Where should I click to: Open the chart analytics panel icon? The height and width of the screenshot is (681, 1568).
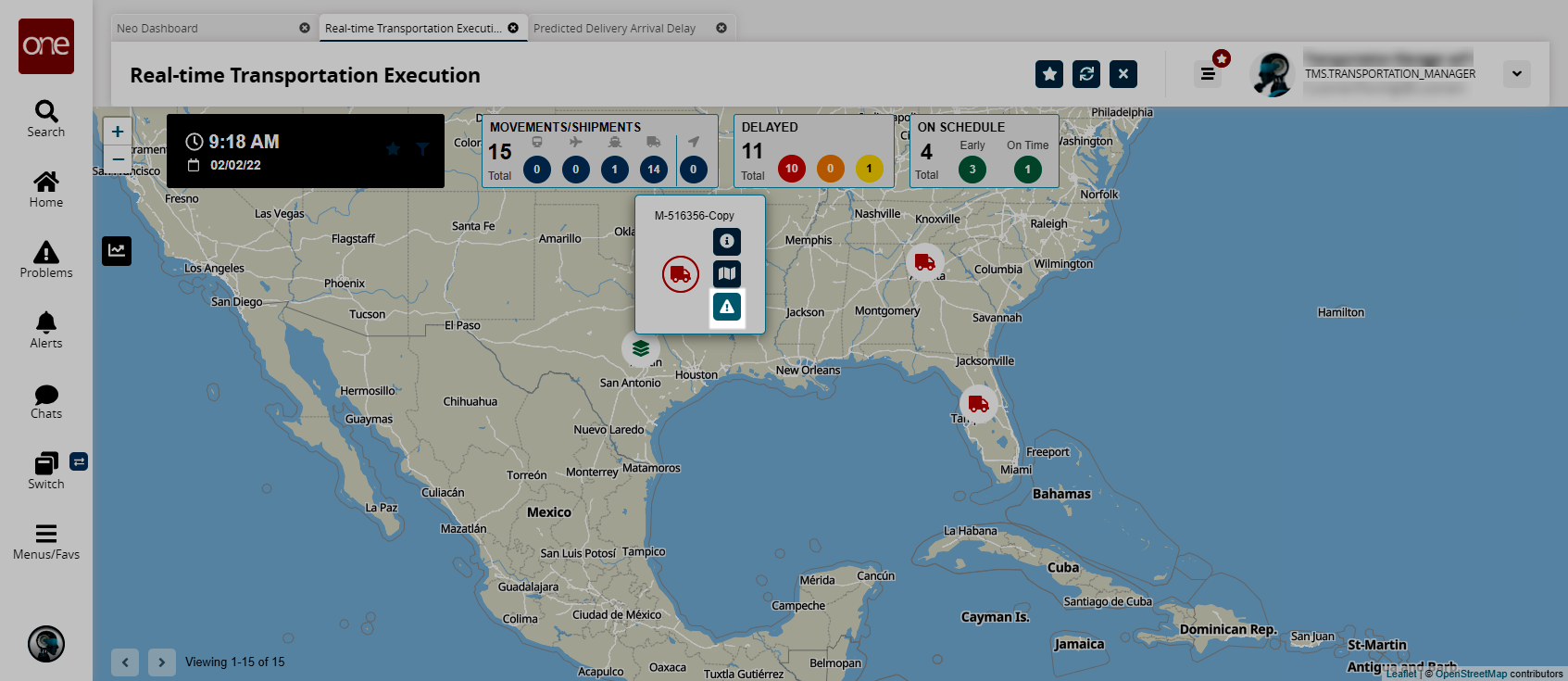[117, 250]
